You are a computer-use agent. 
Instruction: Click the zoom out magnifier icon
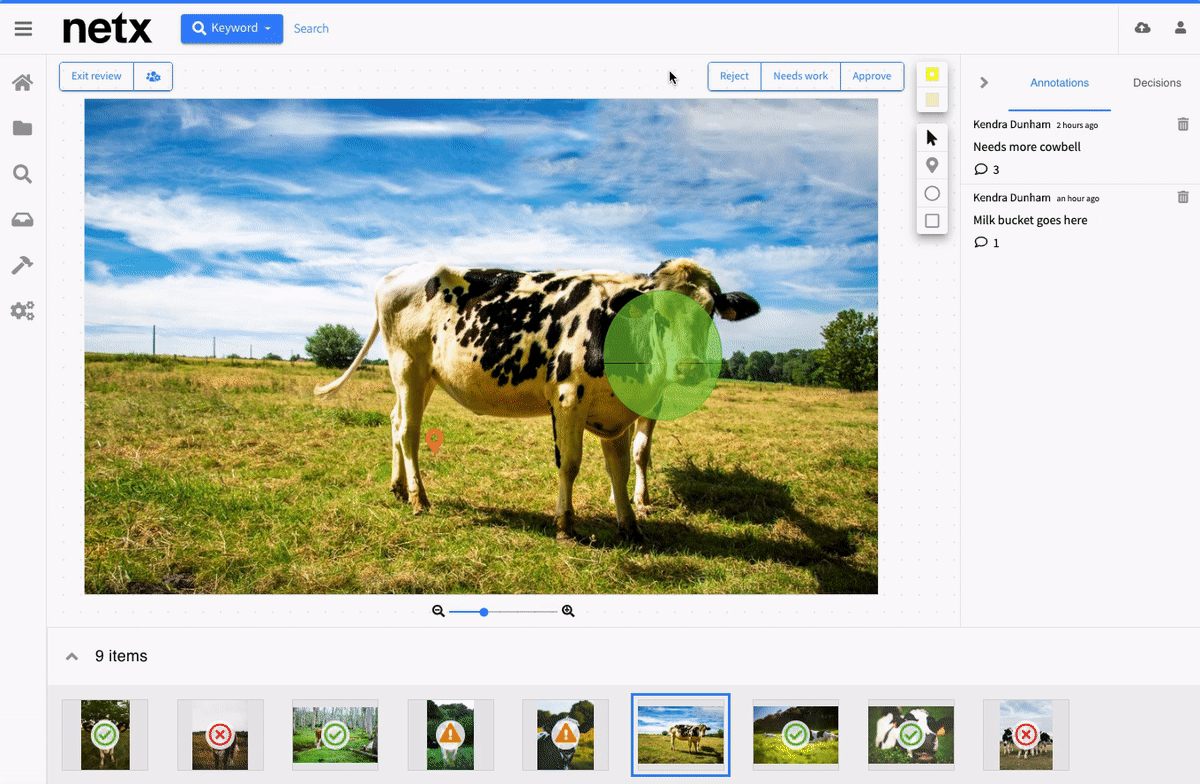438,611
